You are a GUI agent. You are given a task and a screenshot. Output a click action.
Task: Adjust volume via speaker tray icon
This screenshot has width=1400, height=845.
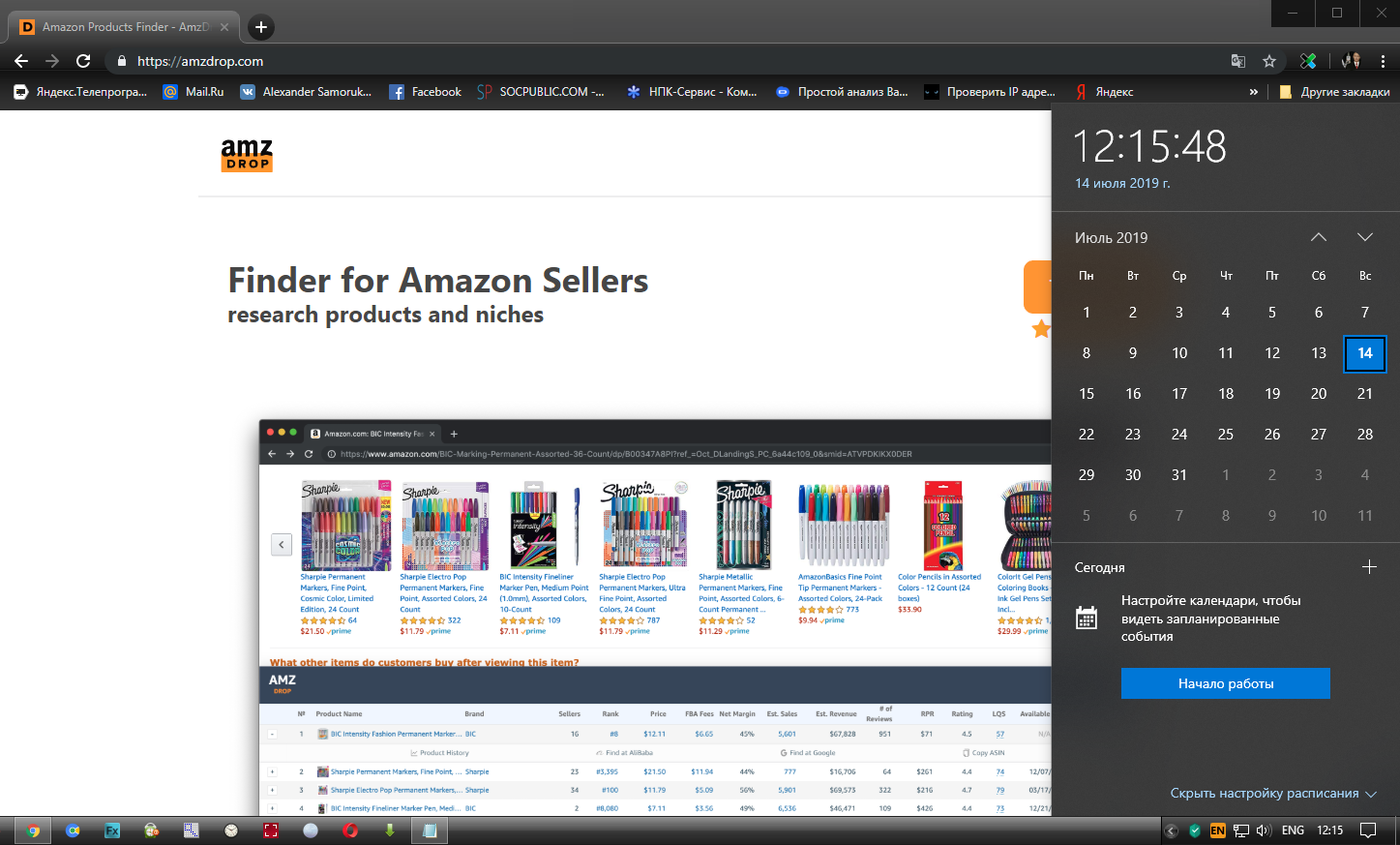(x=1264, y=830)
